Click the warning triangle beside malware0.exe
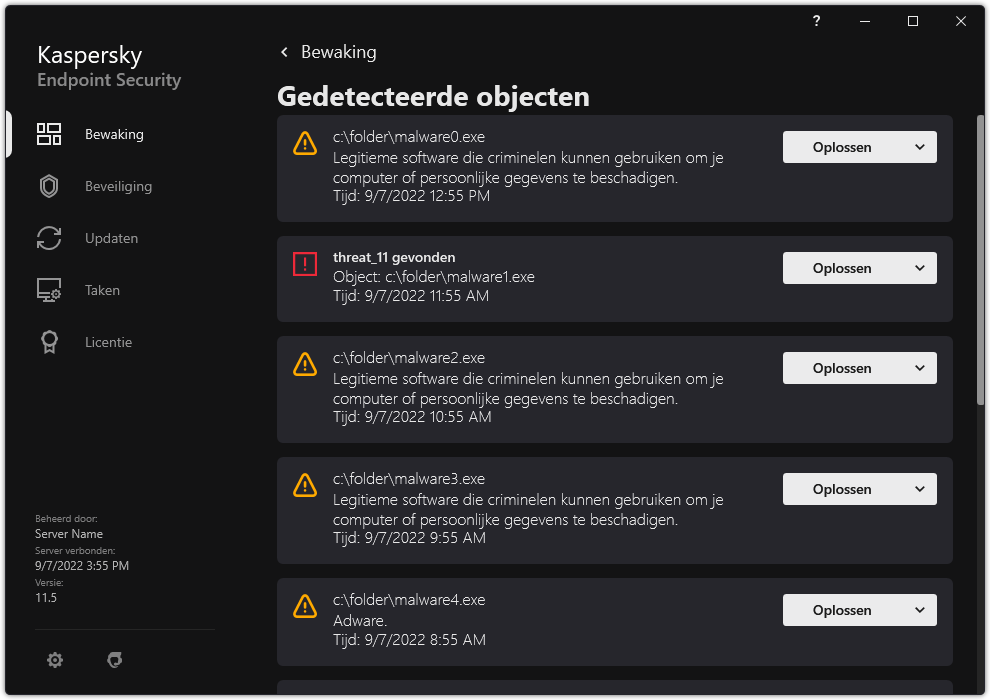The image size is (990, 700). (x=305, y=143)
